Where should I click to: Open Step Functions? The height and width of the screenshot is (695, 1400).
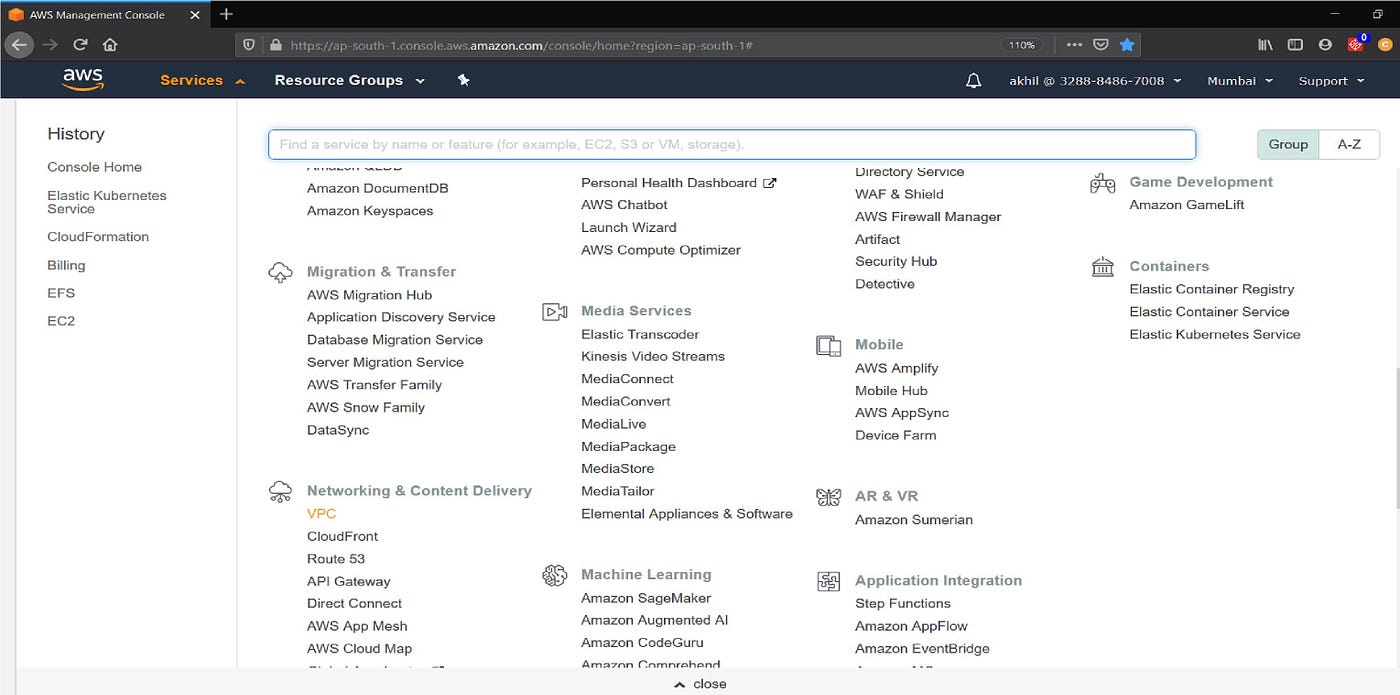(903, 604)
